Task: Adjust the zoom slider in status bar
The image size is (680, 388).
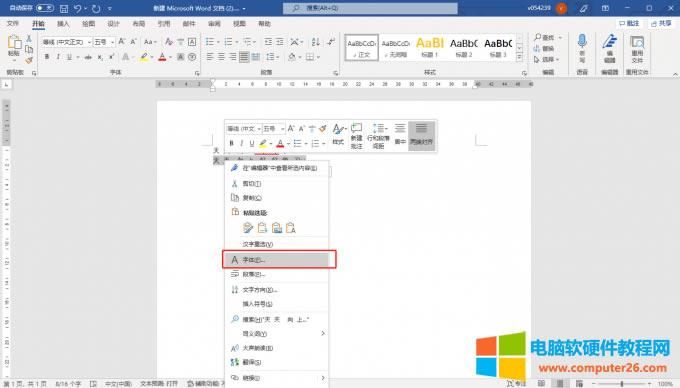Action: [621, 384]
